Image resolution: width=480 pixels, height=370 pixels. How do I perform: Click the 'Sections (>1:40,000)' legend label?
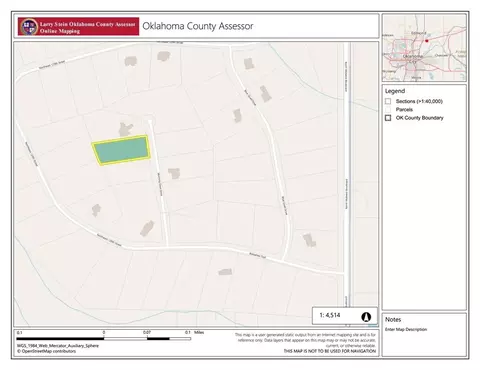(x=419, y=101)
